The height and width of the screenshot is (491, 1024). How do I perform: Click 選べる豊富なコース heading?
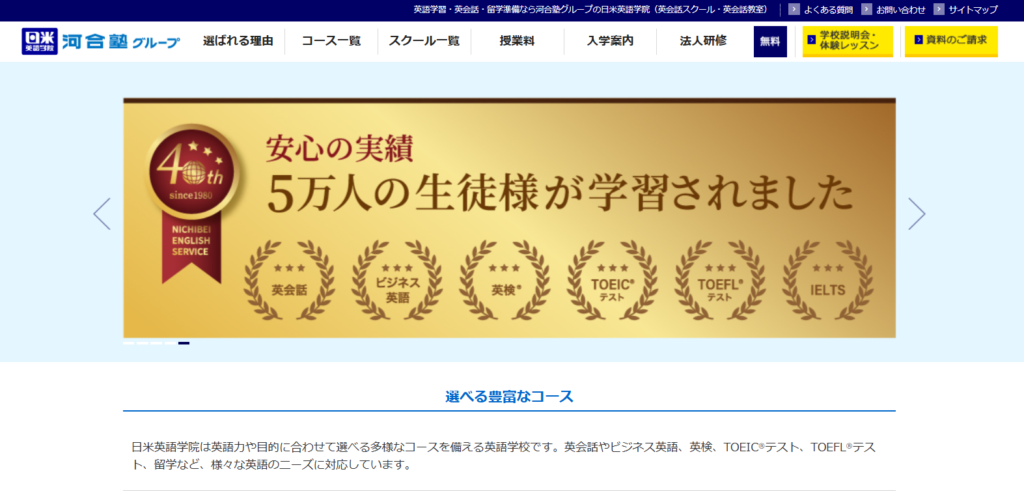509,396
